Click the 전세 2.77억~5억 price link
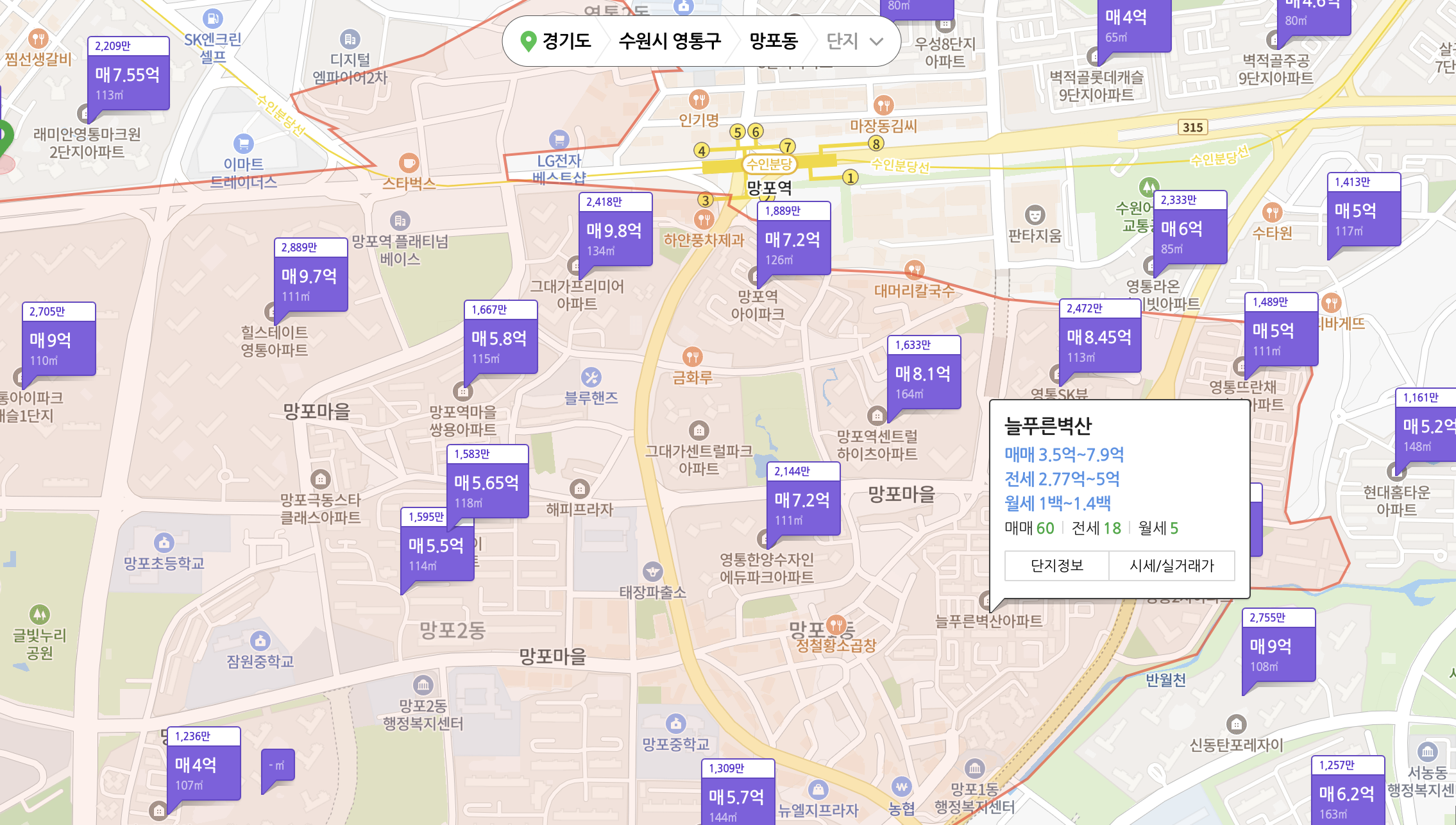Image resolution: width=1456 pixels, height=825 pixels. point(1062,479)
